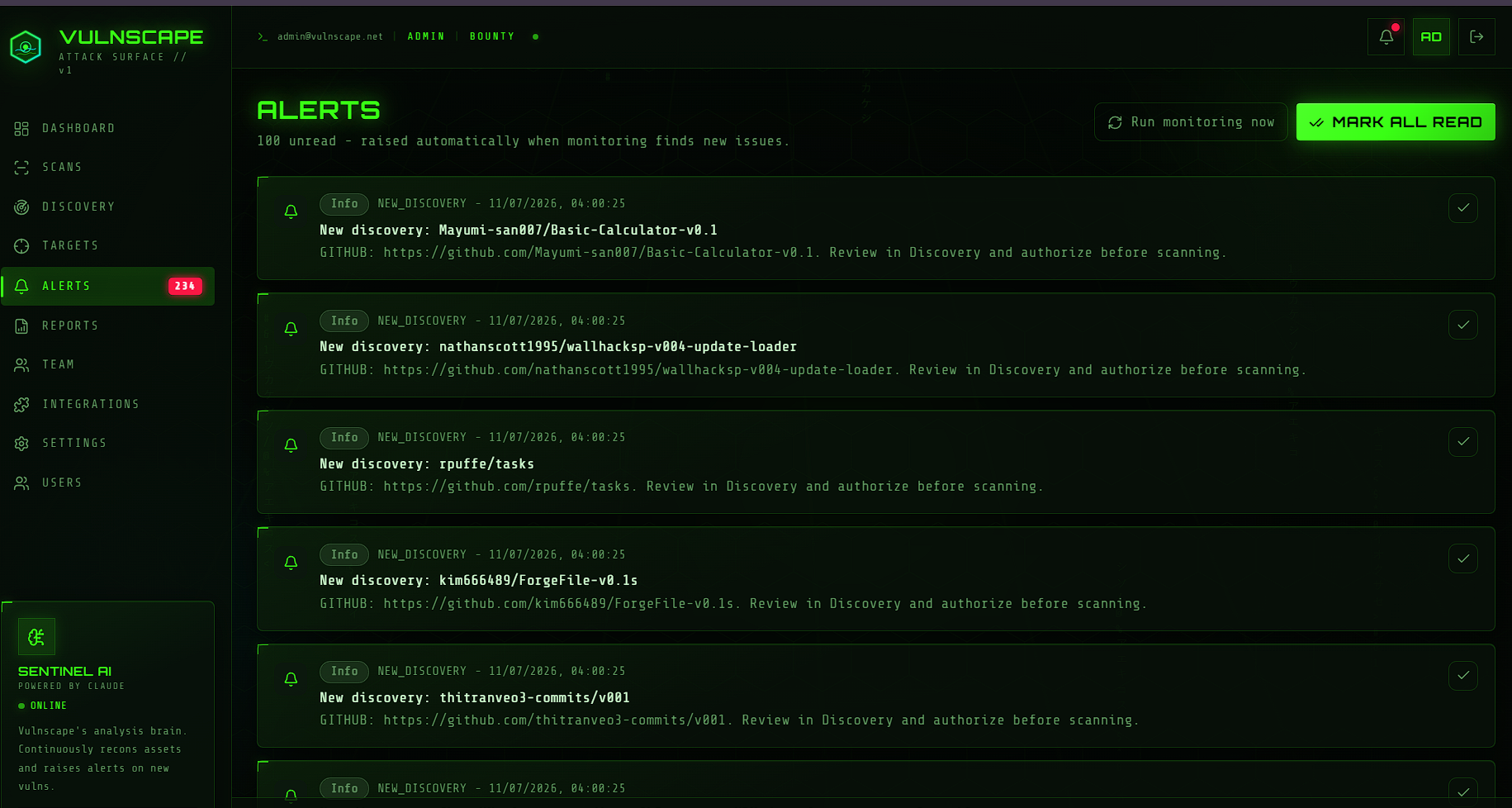
Task: Click the bell icon on the ForgeFile alert
Action: coord(291,563)
